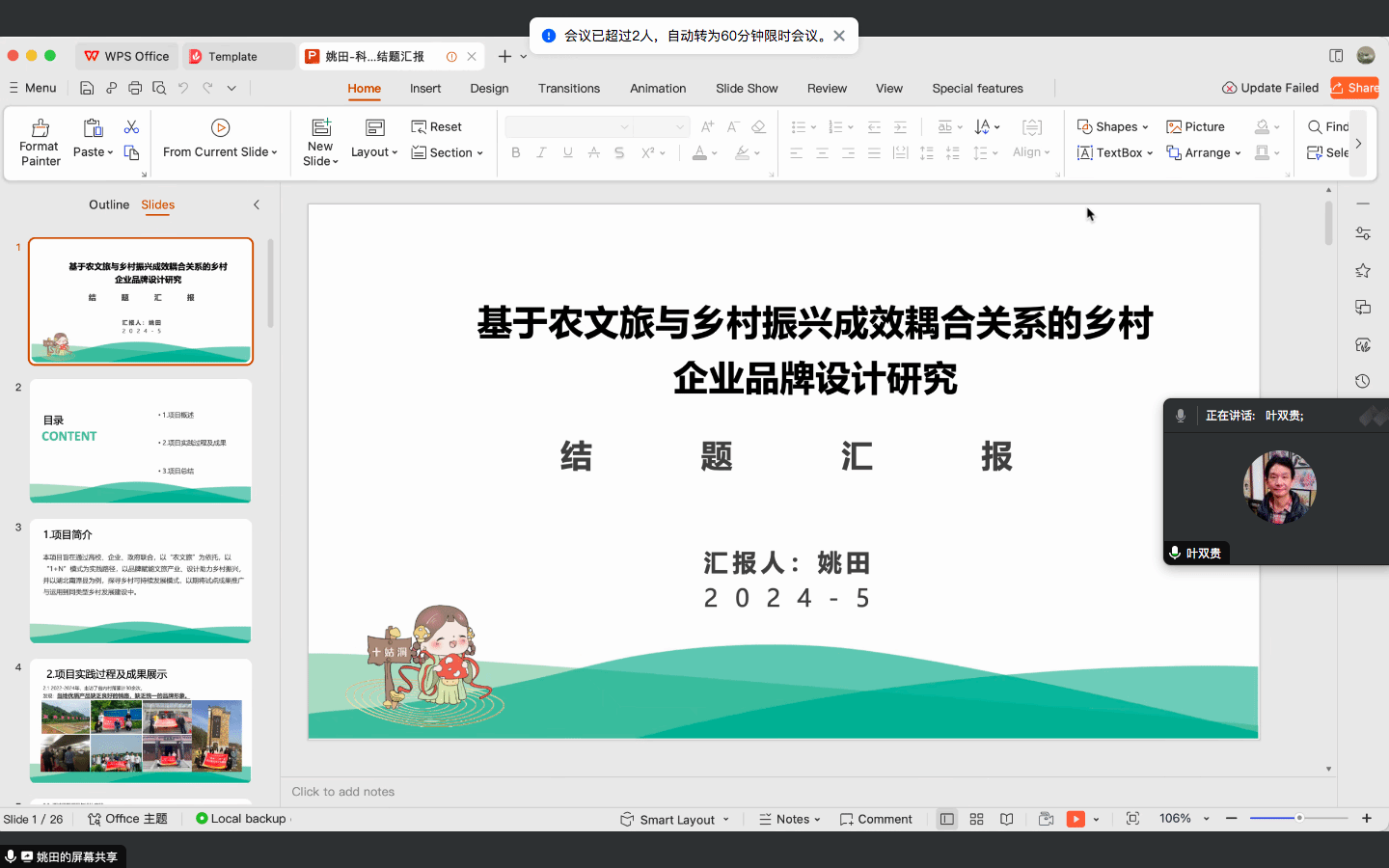
Task: Click the Cut scissors icon
Action: 131,127
